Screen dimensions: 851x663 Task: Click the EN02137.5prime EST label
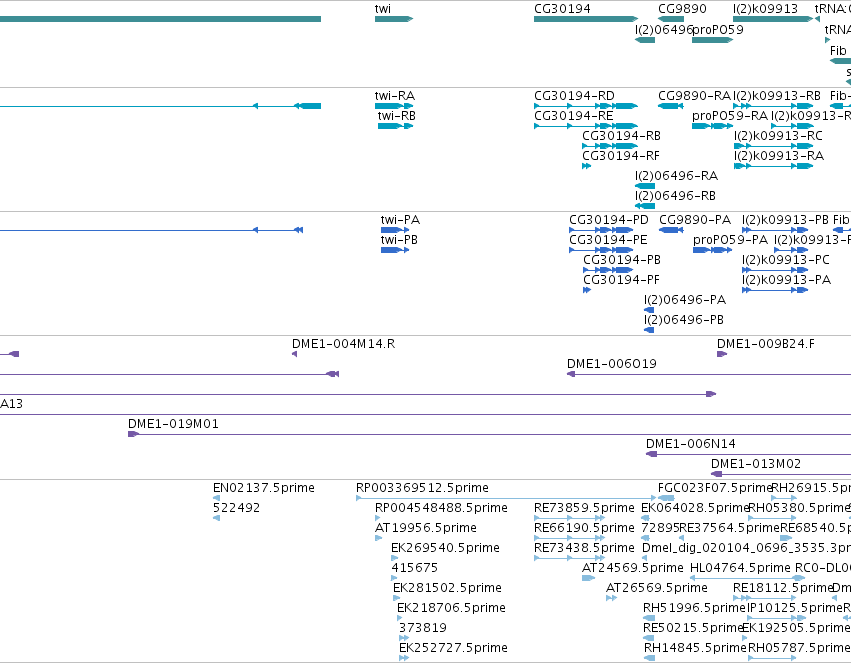[x=264, y=488]
